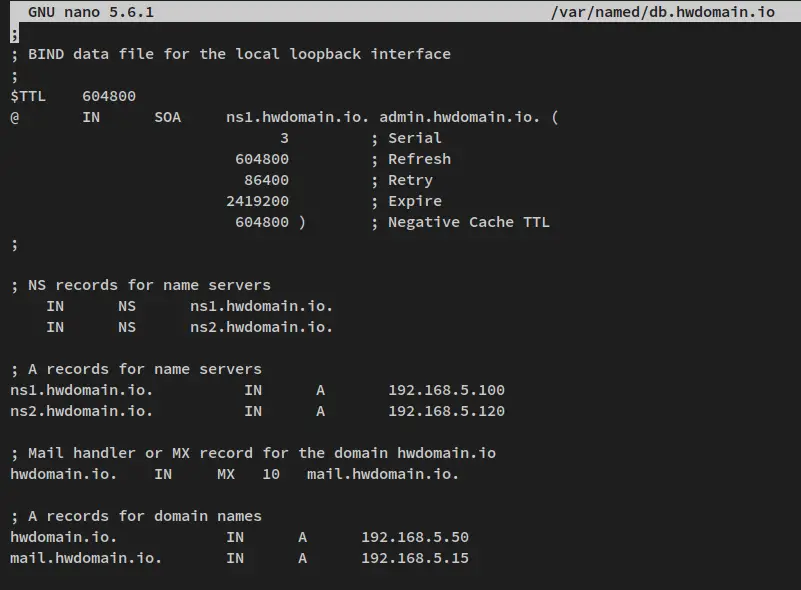Viewport: 801px width, 590px height.
Task: Click IP address 192.168.5.120
Action: [x=446, y=411]
